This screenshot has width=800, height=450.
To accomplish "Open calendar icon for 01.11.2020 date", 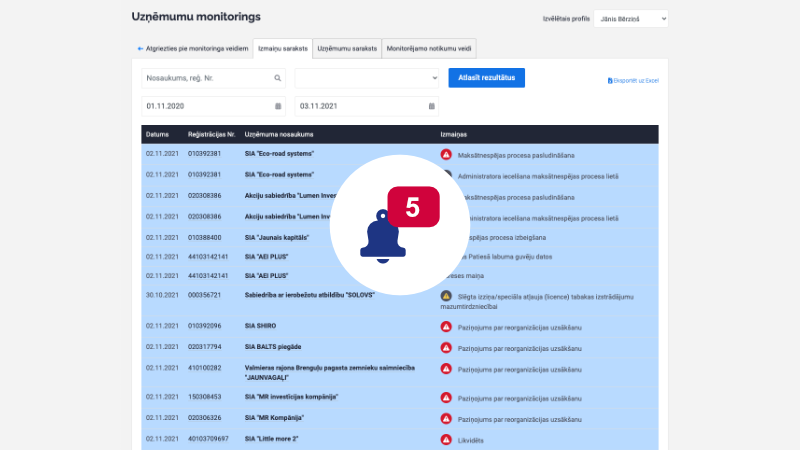I will pyautogui.click(x=278, y=106).
